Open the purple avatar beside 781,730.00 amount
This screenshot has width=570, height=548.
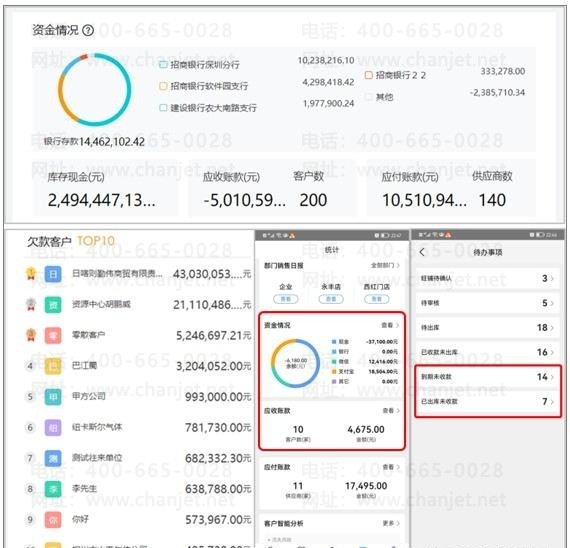pos(53,427)
